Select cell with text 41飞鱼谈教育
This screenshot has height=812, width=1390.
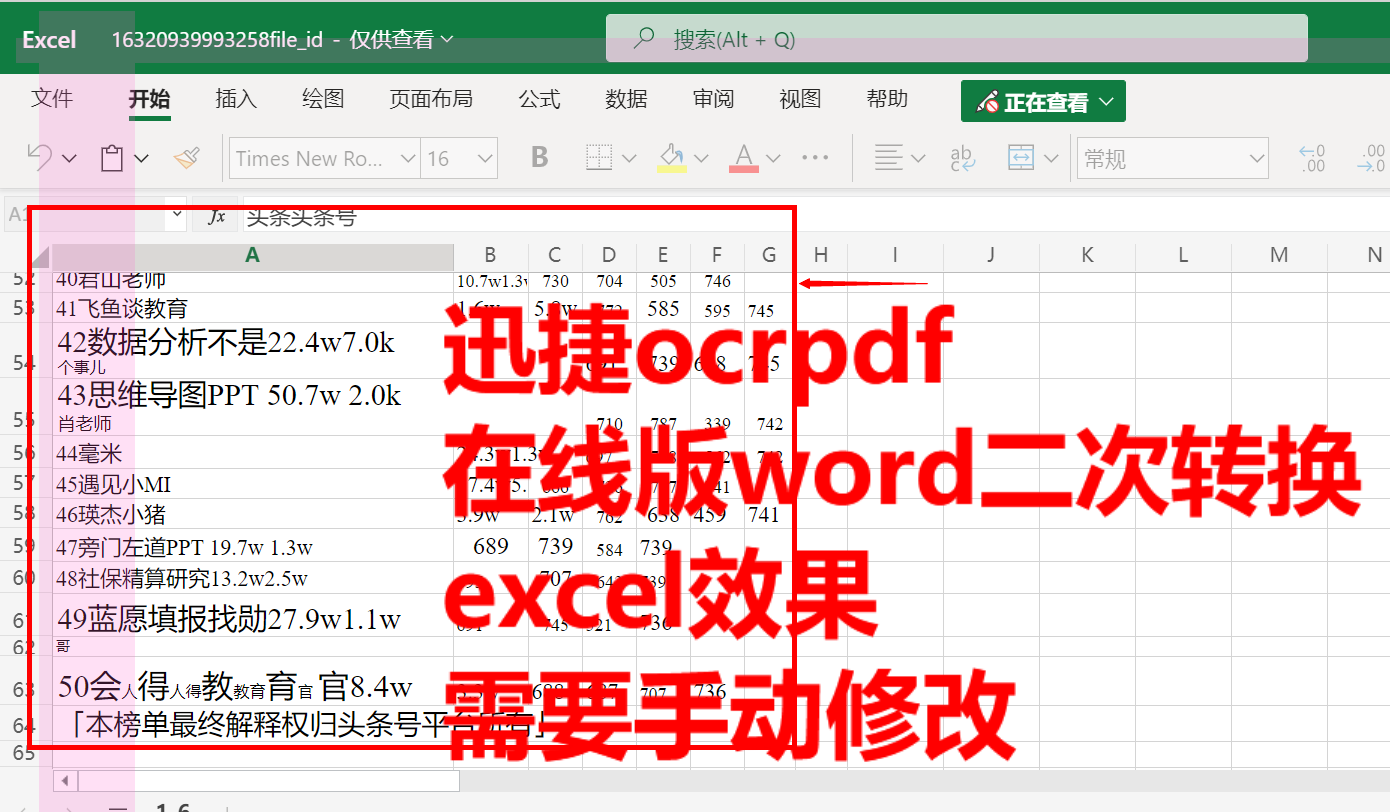click(x=253, y=308)
